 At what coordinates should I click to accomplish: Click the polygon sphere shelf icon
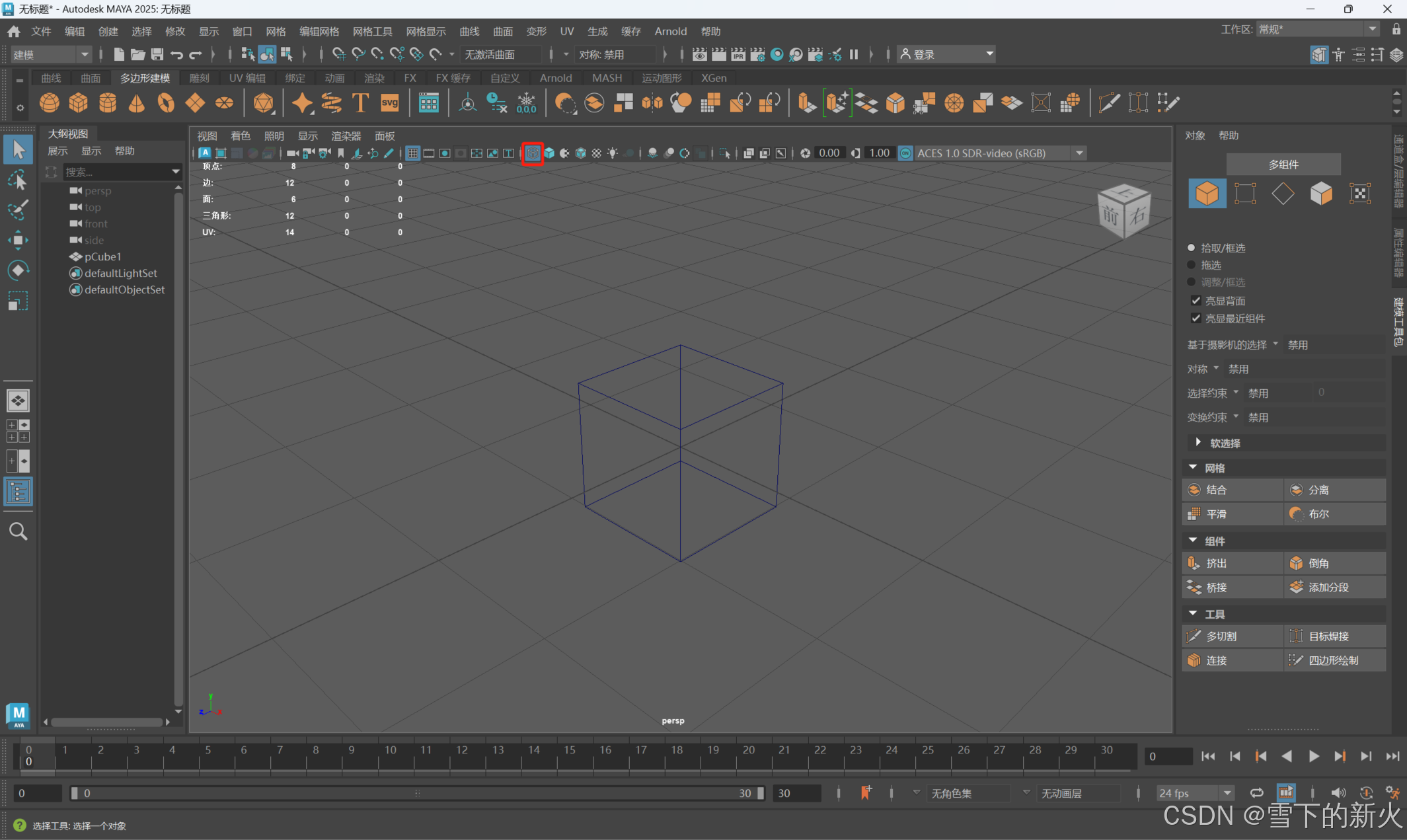tap(50, 102)
